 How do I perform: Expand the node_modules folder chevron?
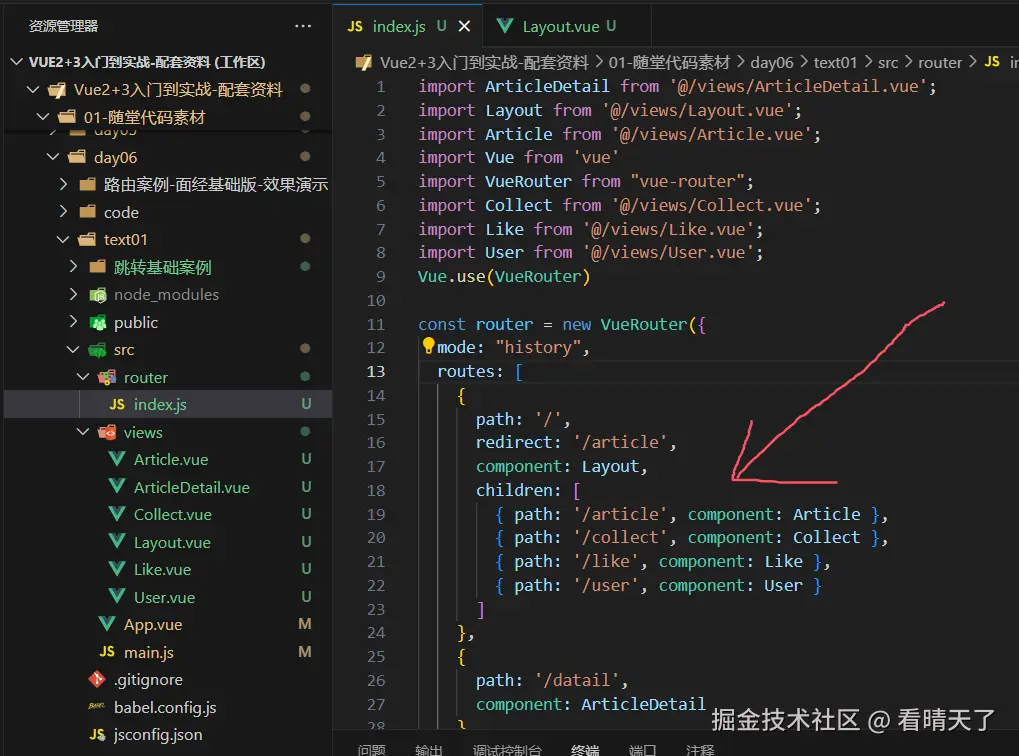click(73, 294)
